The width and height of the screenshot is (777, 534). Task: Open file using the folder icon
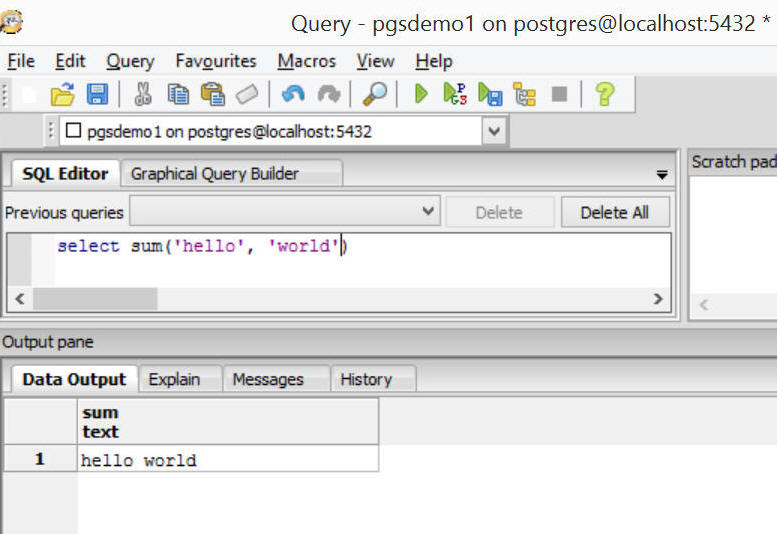63,94
